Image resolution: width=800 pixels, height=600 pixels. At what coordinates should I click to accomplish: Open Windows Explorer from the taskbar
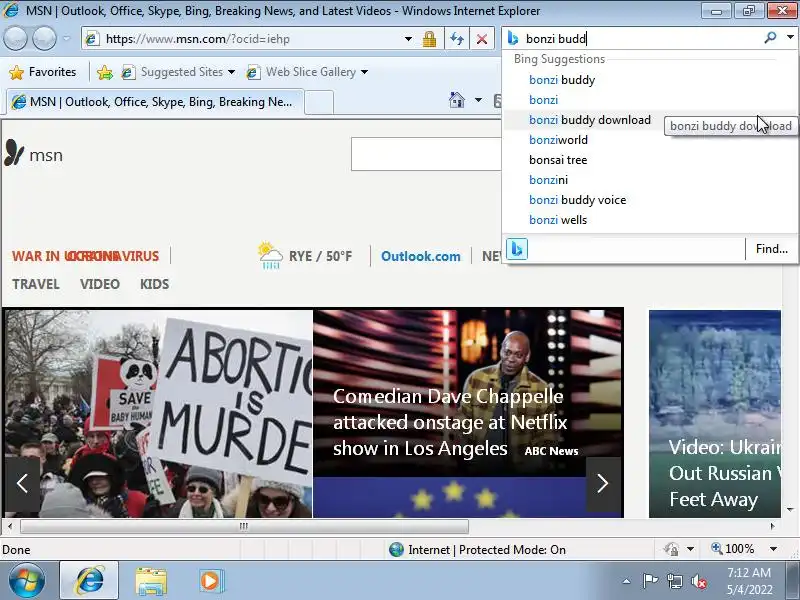[x=151, y=581]
